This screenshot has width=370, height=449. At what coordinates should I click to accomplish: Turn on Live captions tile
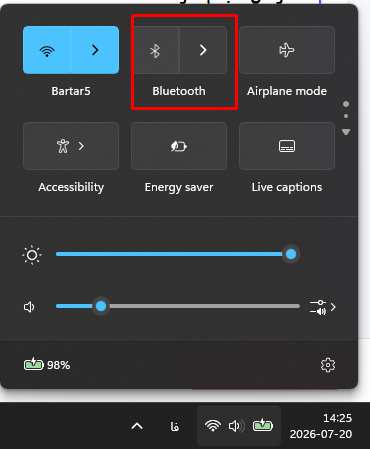287,146
